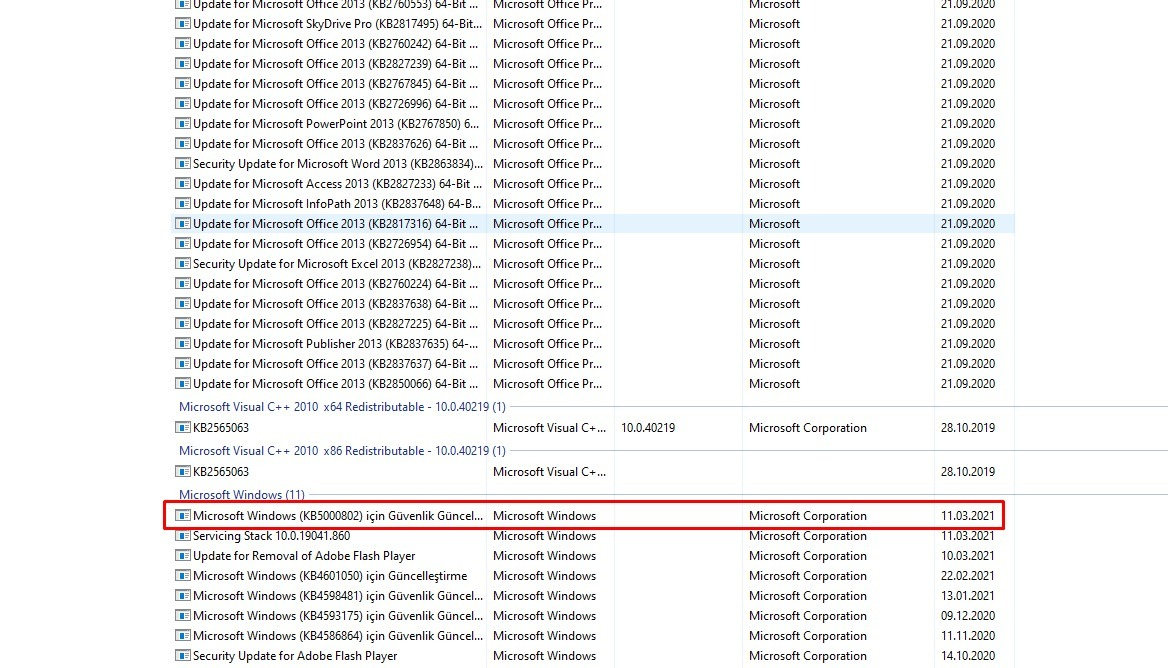1168x668 pixels.
Task: Click date 28.10.2019 in the x64 KB2565063 row
Action: pyautogui.click(x=968, y=427)
